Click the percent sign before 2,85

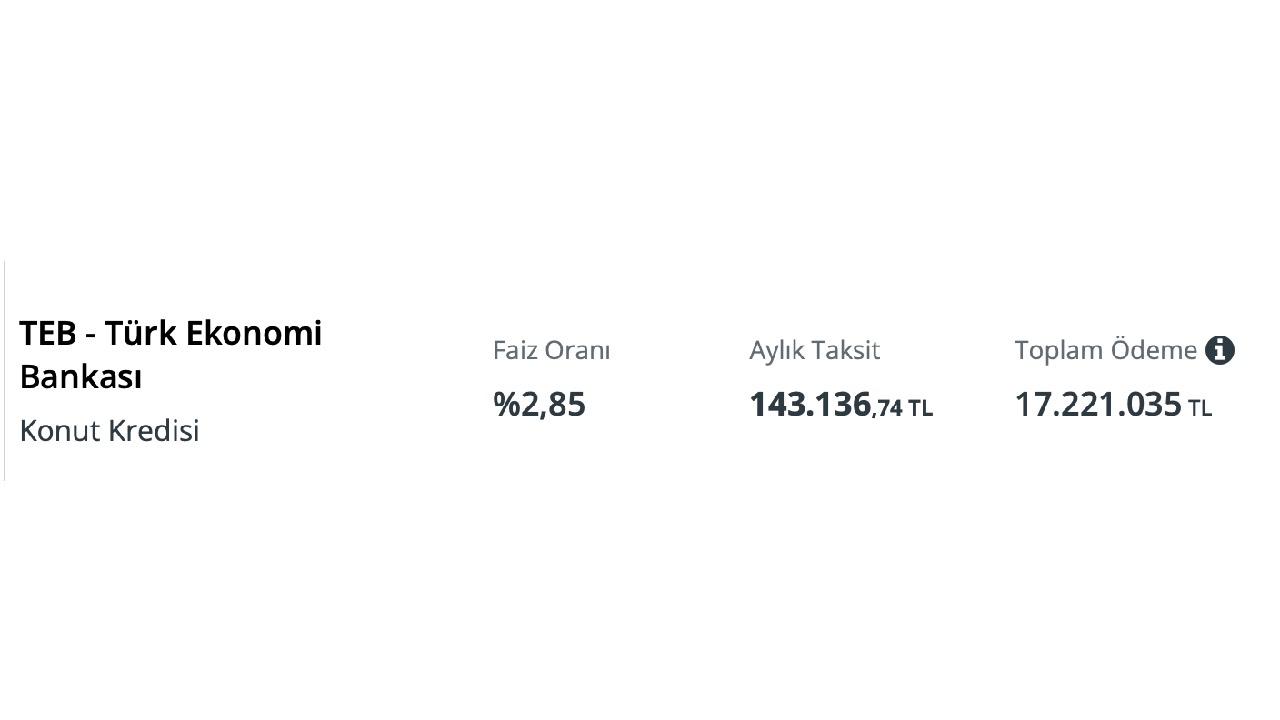pos(505,405)
